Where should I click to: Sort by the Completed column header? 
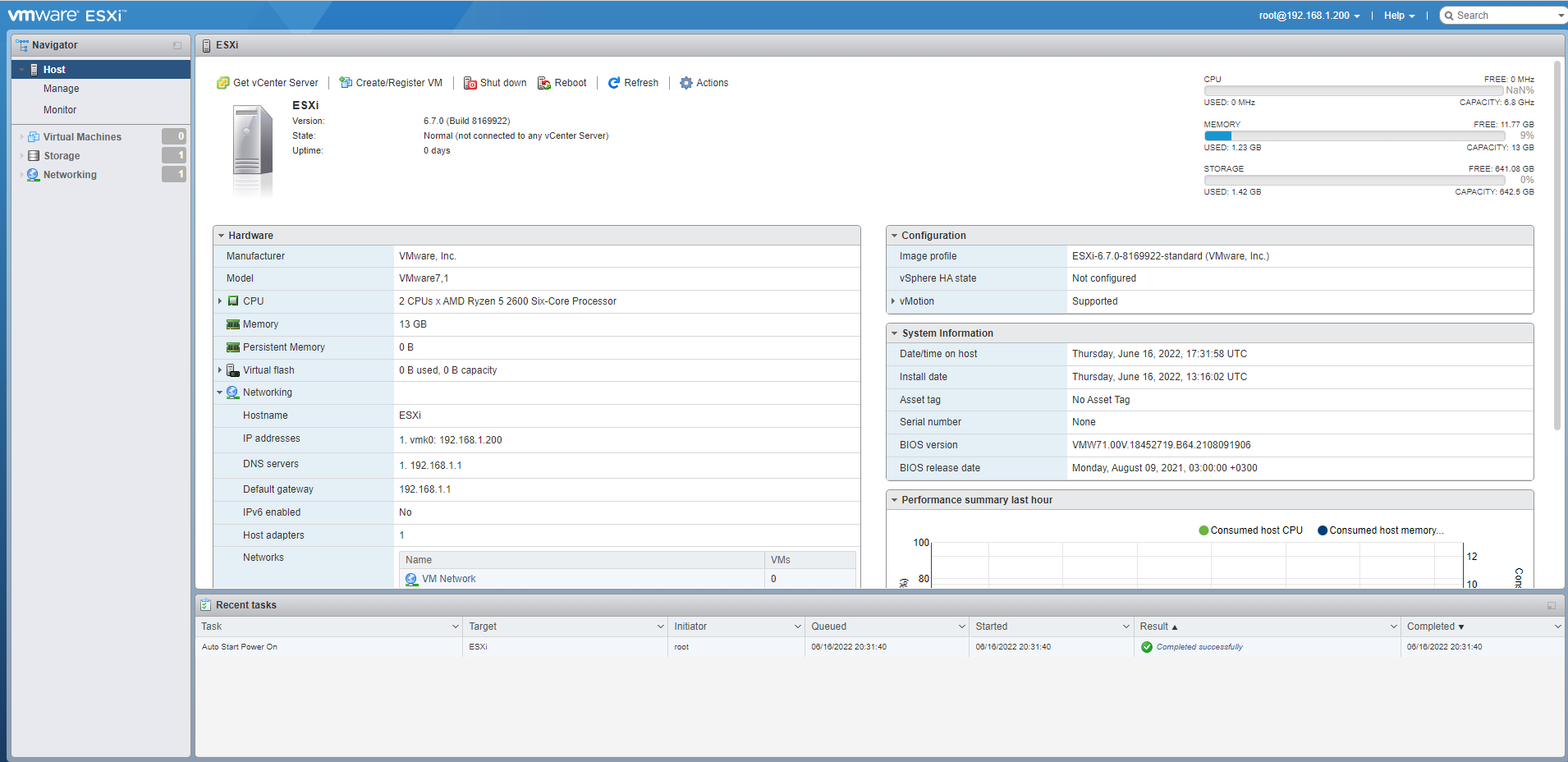coord(1481,627)
